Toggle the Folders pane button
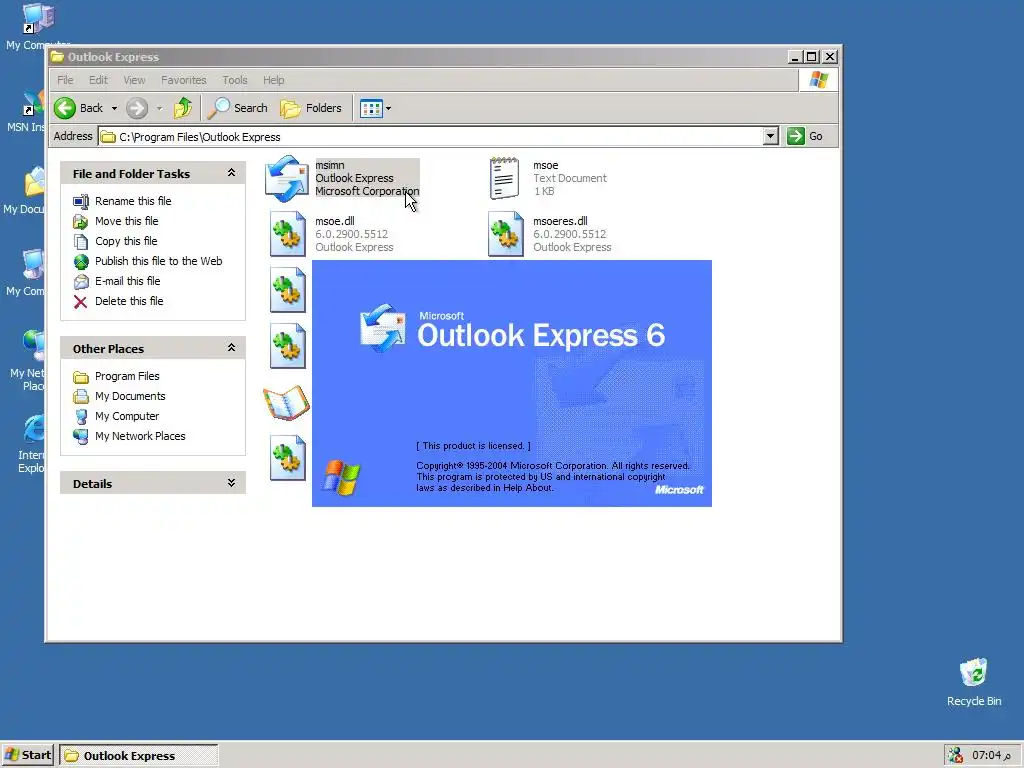This screenshot has width=1024, height=768. coord(311,108)
